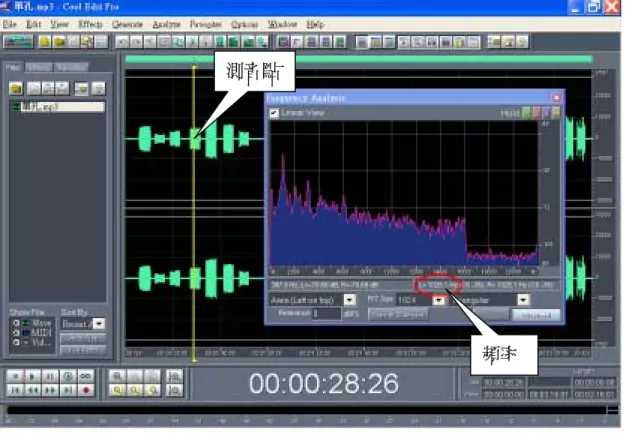
Task: Click the Advanced button in Frequency Analysis
Action: (537, 315)
